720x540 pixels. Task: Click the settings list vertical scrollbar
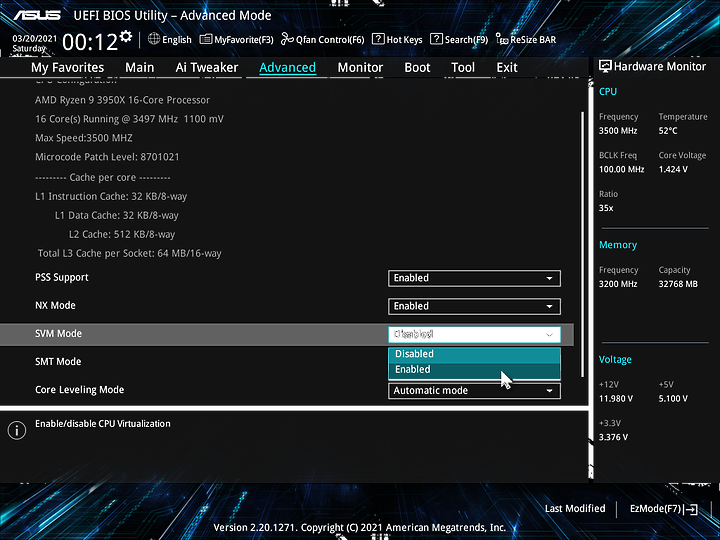tap(583, 243)
